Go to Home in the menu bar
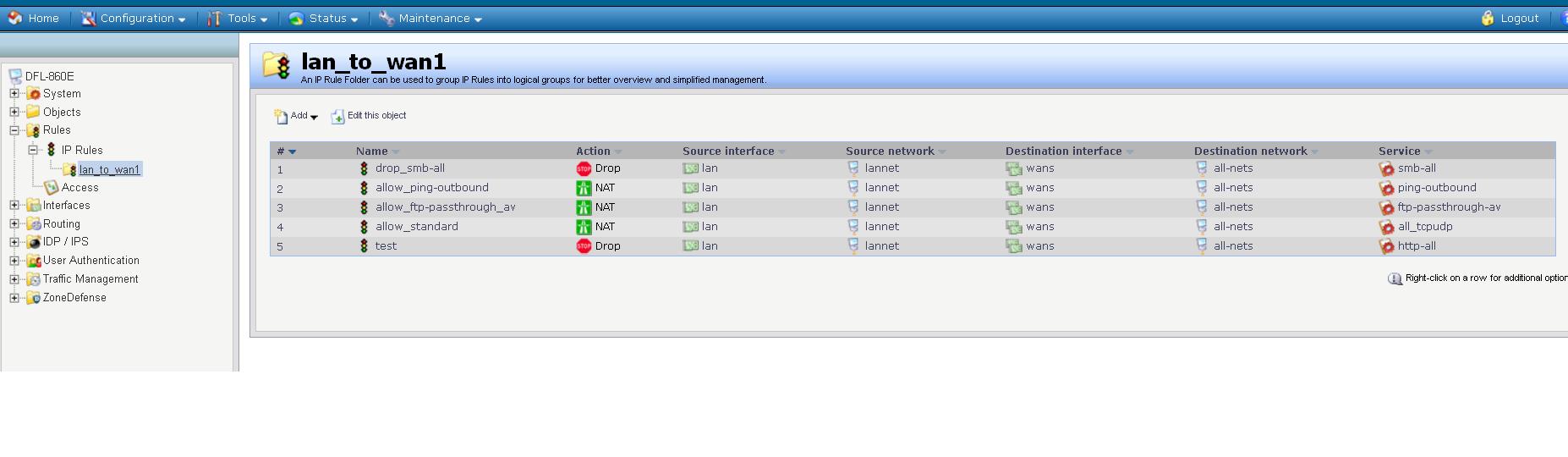 [x=34, y=18]
